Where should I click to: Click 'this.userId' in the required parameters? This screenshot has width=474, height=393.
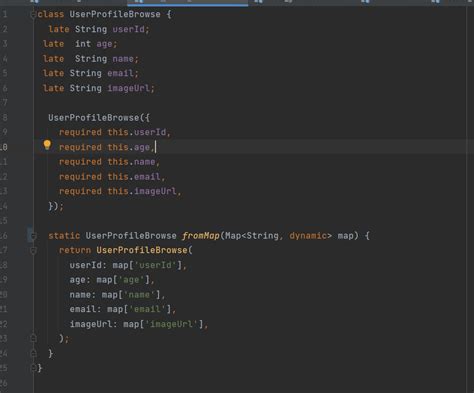pos(137,132)
